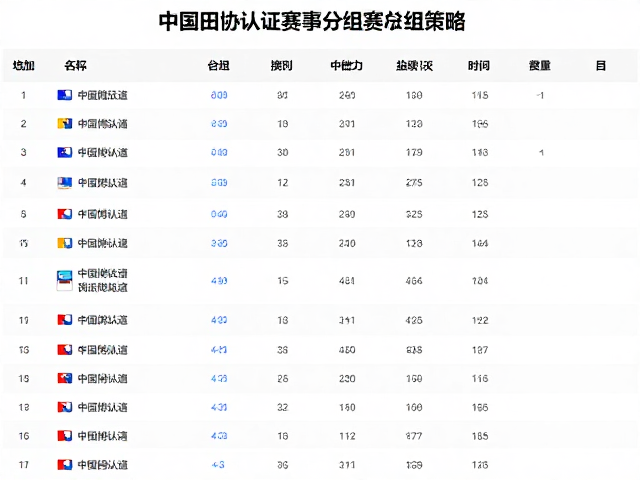Click the flag icon in the row showing 112
Image resolution: width=640 pixels, height=480 pixels.
click(64, 436)
